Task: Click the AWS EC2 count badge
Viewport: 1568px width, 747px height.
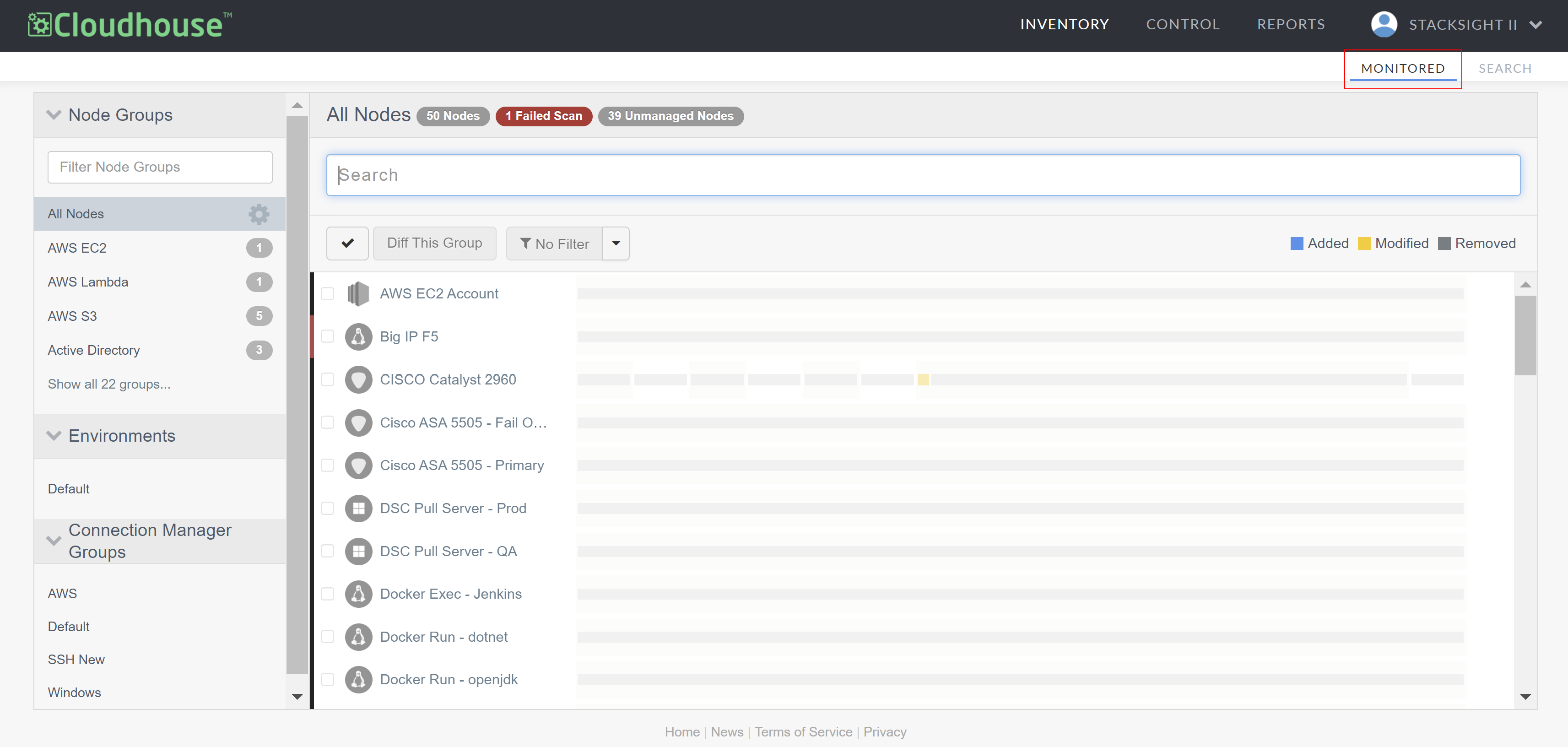Action: coord(259,248)
